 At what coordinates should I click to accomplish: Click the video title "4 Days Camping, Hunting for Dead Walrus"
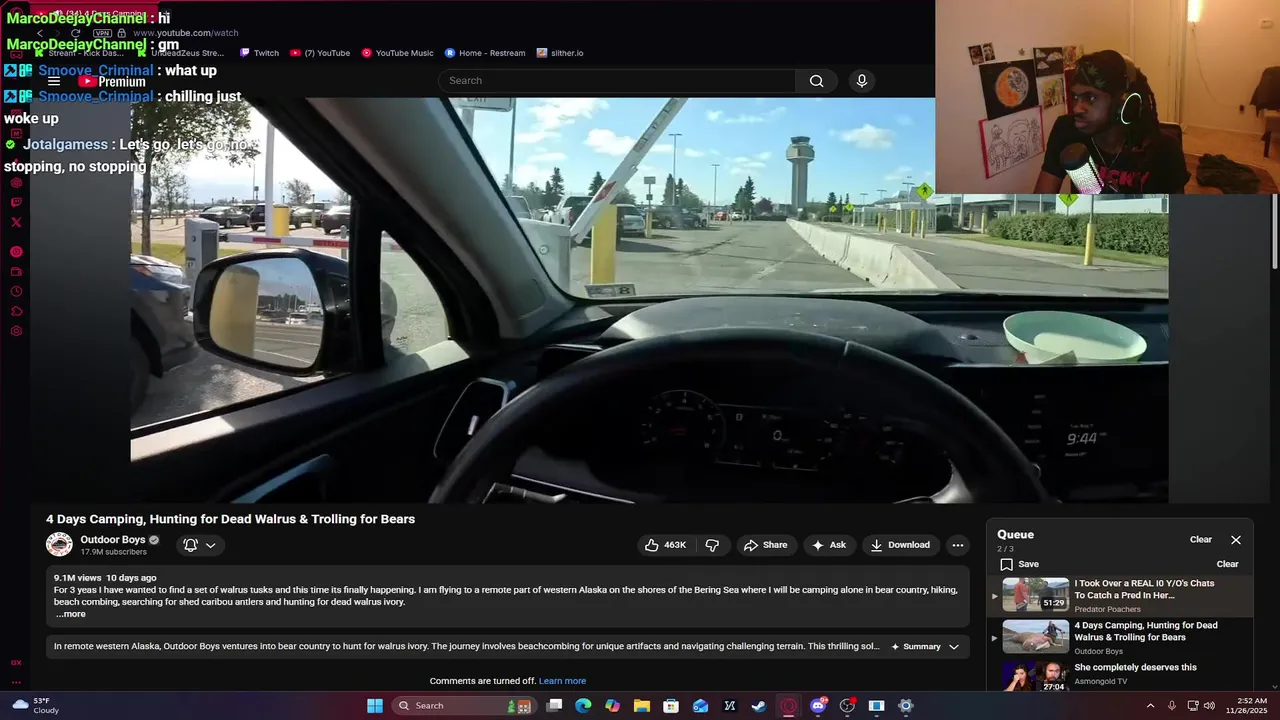pyautogui.click(x=230, y=519)
